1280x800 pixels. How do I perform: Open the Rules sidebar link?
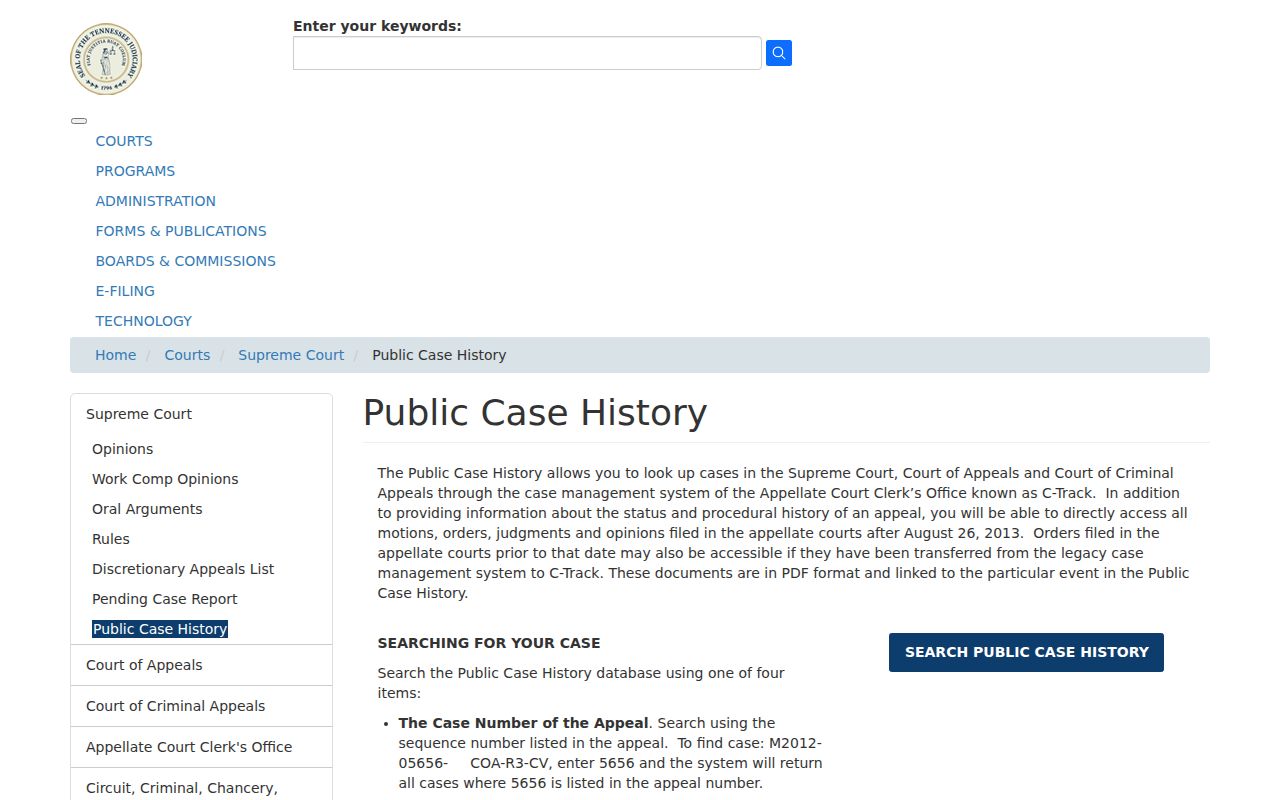point(111,539)
